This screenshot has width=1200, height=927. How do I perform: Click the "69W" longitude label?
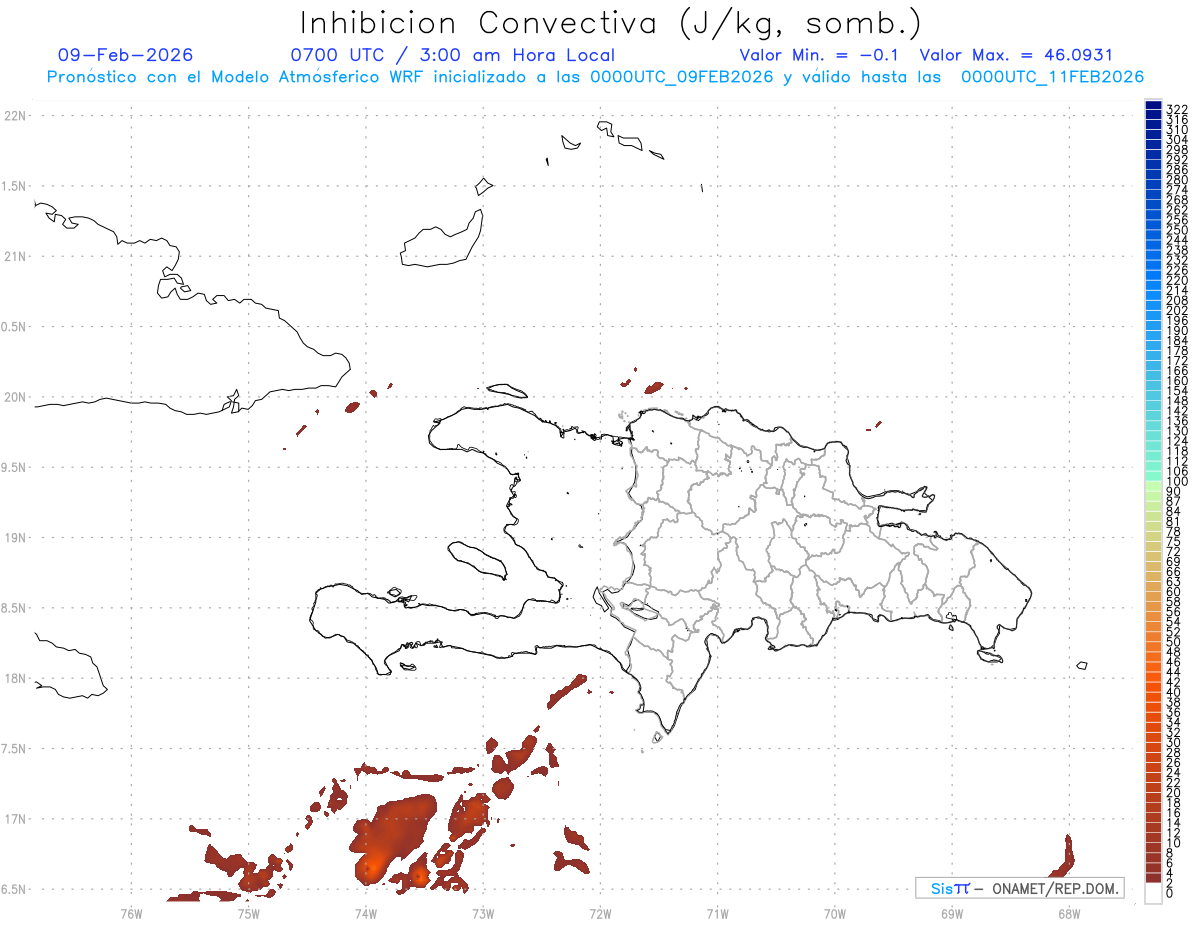tap(952, 912)
